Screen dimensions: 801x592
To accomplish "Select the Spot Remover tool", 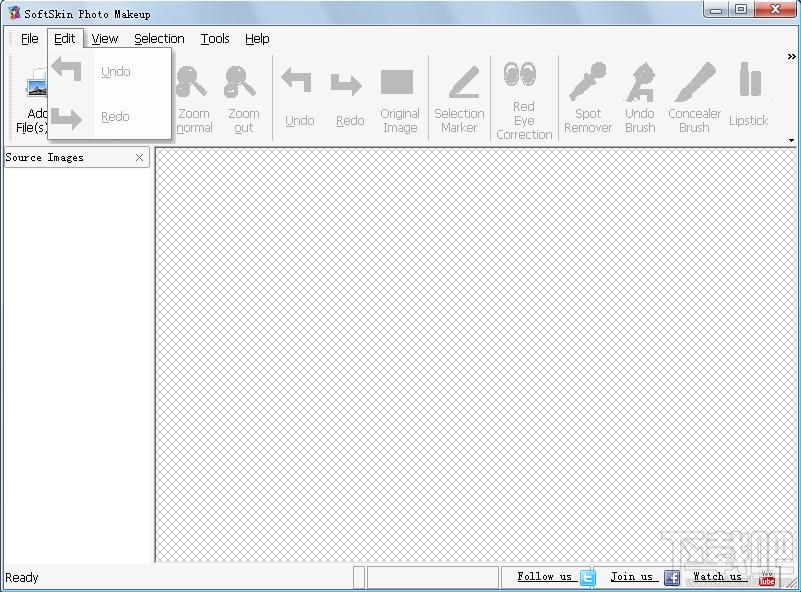I will click(x=587, y=98).
